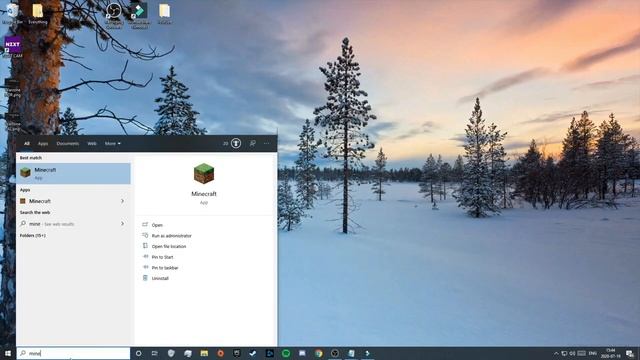Choose Uninstall for Minecraft
Screen dimensions: 640x360
160,278
